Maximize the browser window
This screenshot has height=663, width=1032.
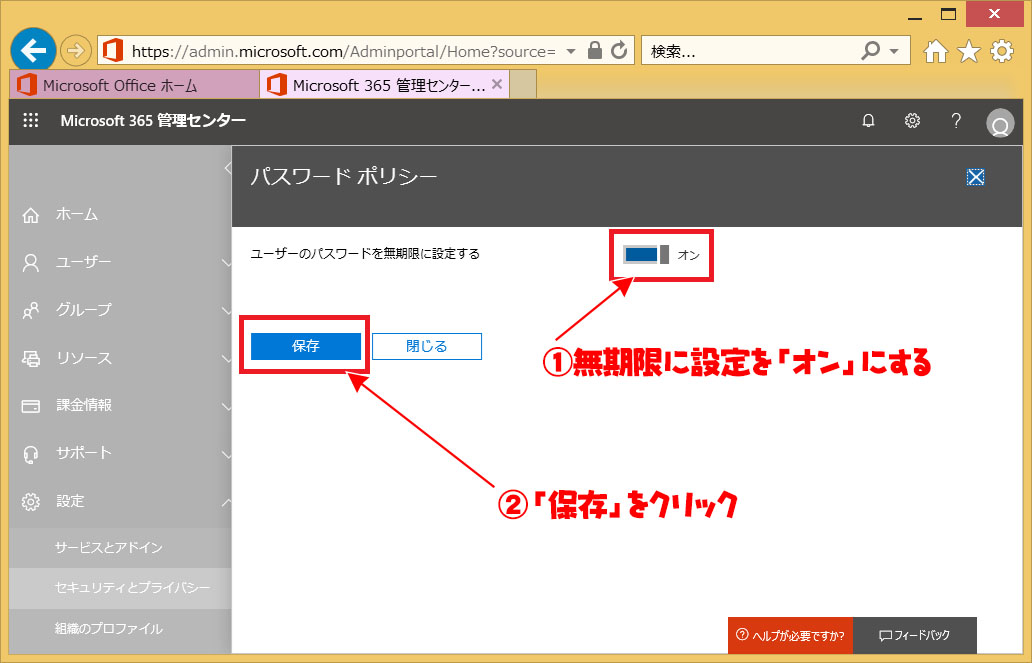(x=948, y=14)
